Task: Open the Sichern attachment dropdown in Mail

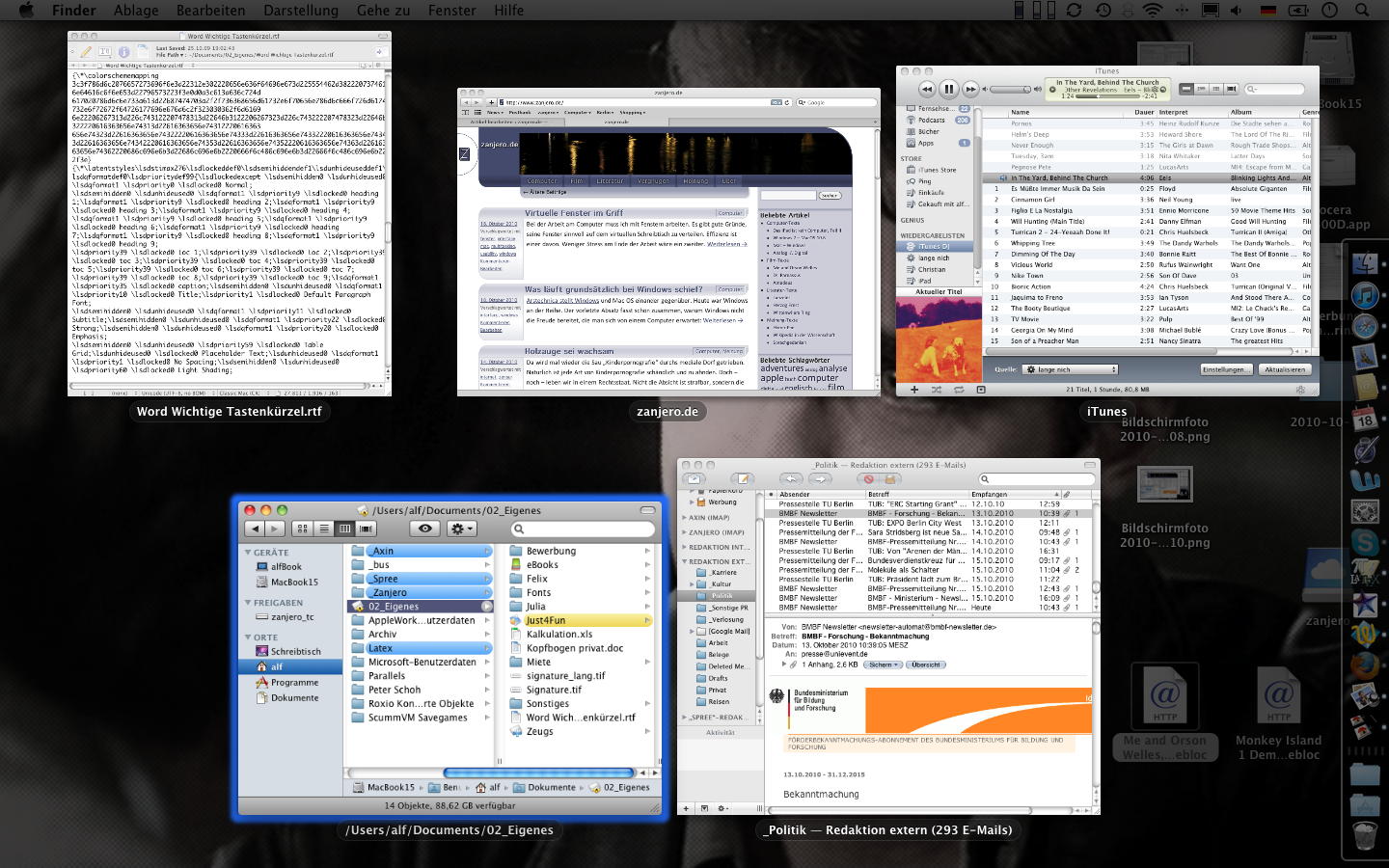Action: point(884,665)
